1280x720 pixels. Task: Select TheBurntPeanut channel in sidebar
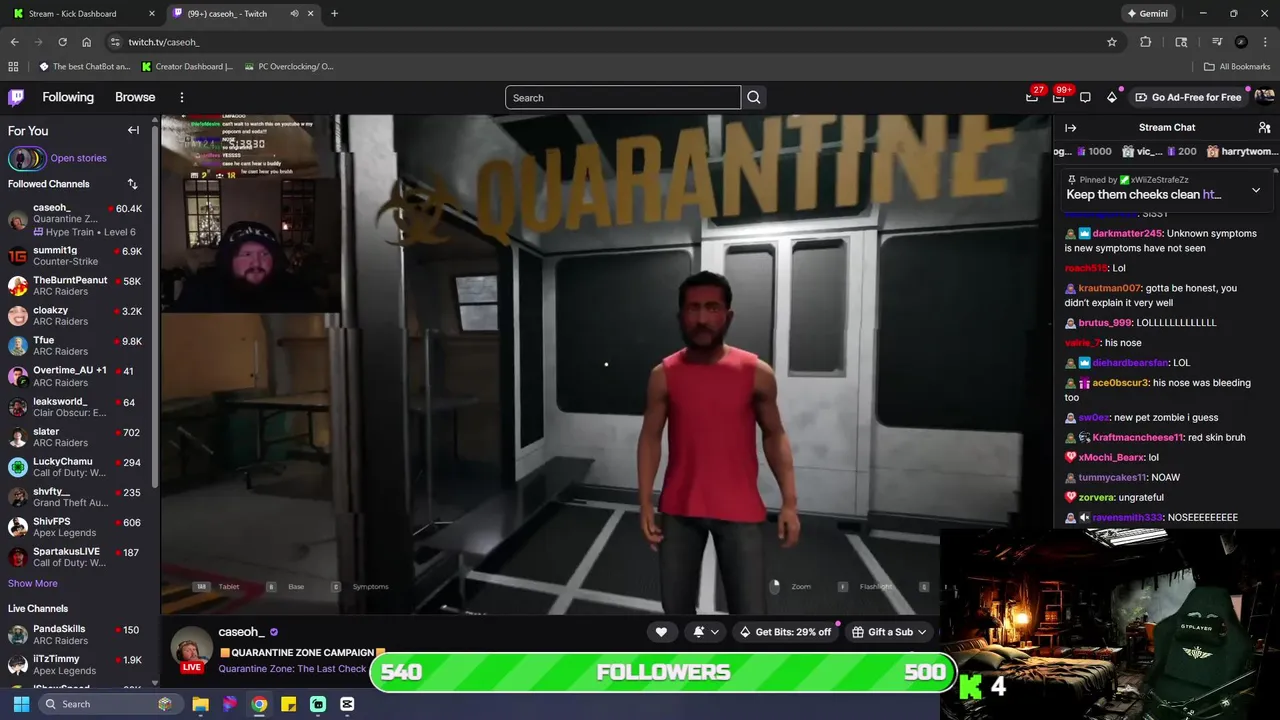(75, 286)
